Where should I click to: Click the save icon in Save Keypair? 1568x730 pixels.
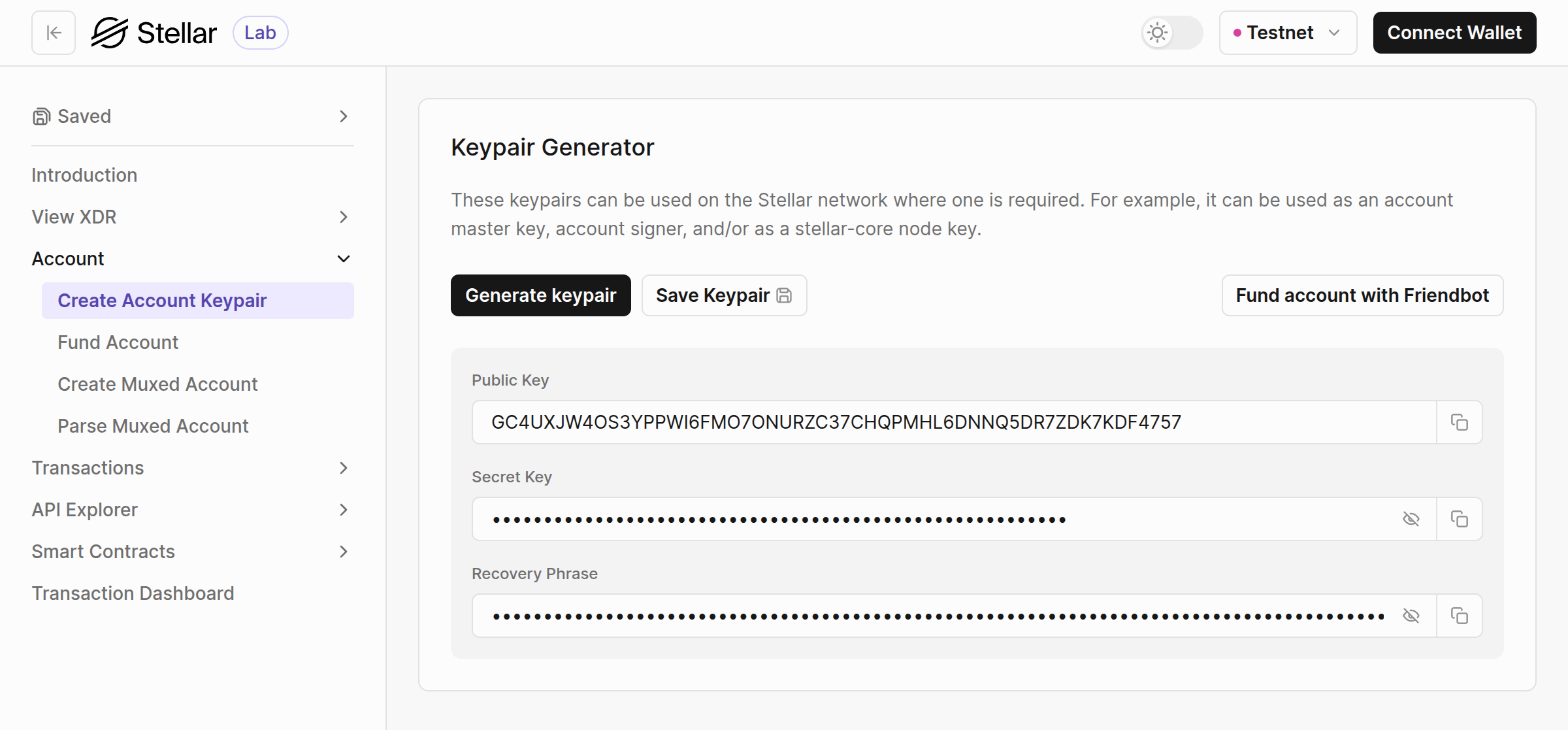point(784,295)
